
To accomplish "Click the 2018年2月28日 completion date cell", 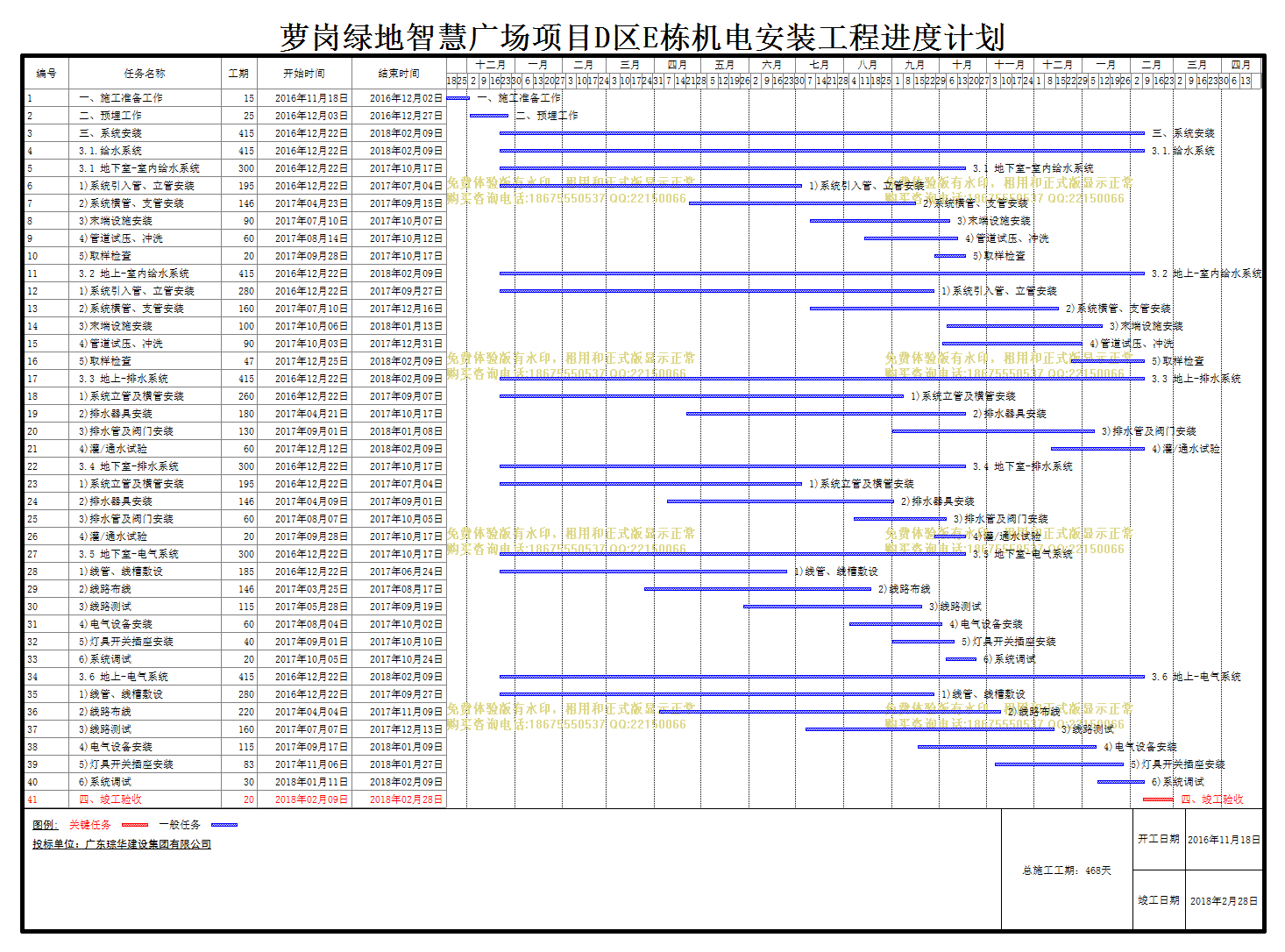I will [1224, 900].
